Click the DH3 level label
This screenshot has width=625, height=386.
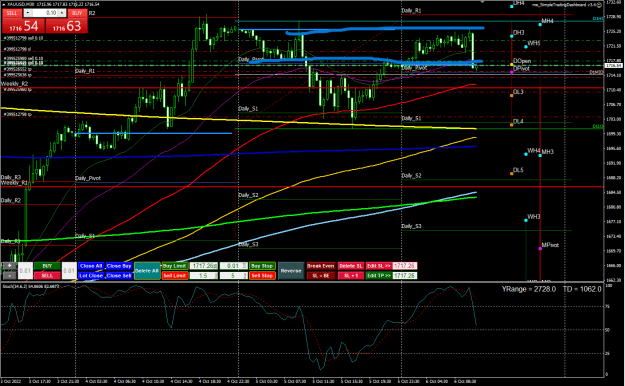pos(519,32)
